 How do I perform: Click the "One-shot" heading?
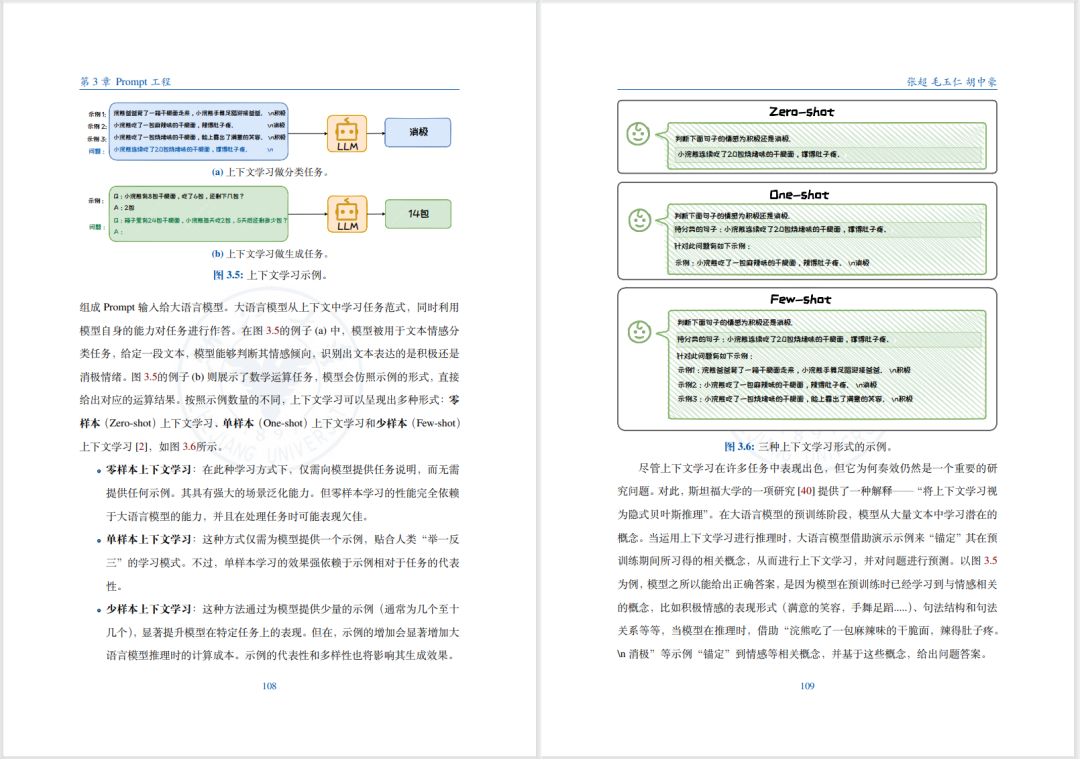pyautogui.click(x=799, y=195)
